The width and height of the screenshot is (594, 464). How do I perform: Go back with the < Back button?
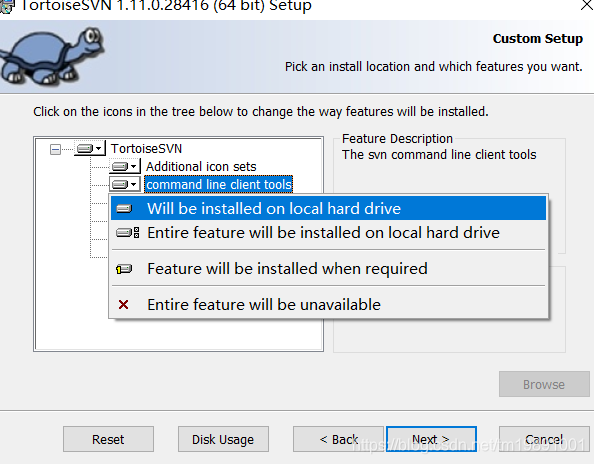(338, 439)
